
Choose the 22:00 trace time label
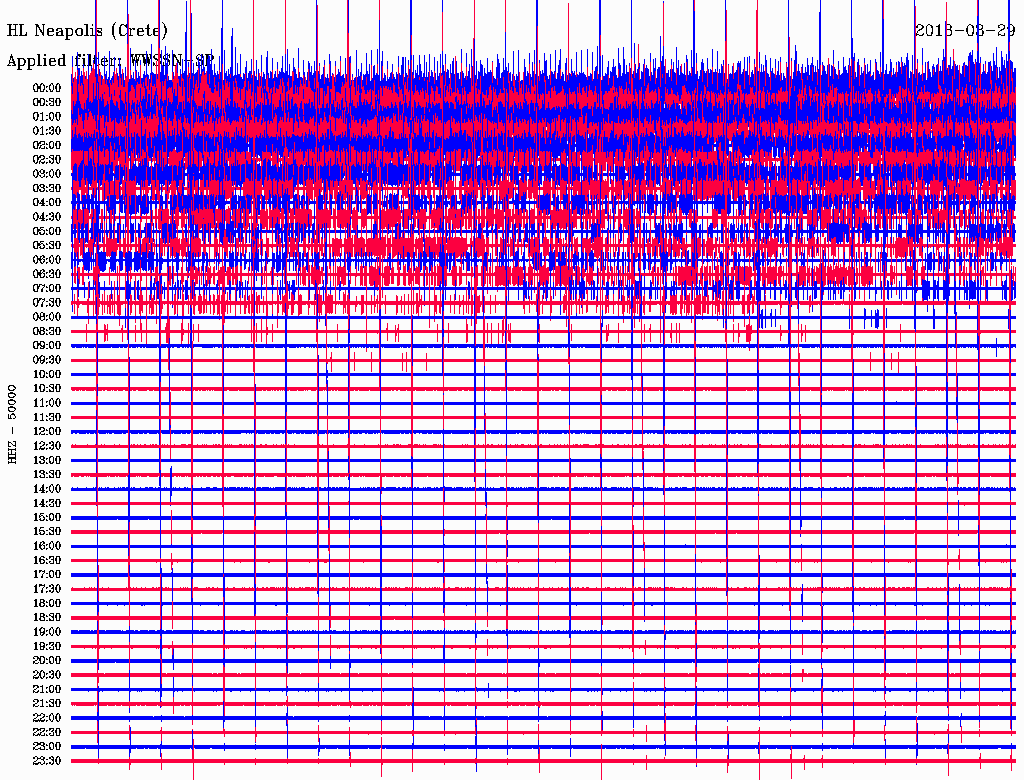click(47, 718)
